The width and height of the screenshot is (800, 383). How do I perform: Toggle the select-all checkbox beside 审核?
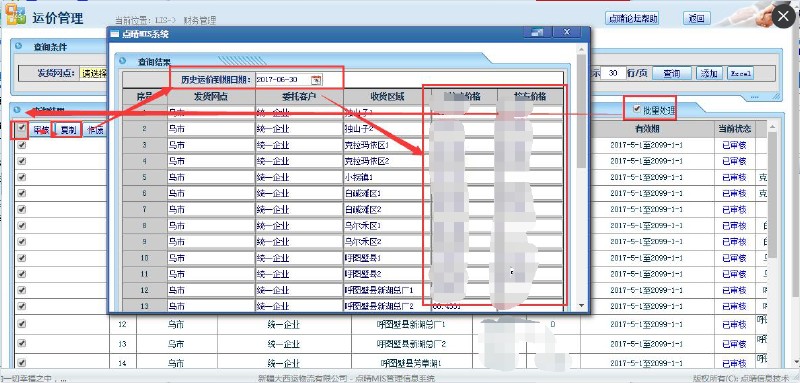pyautogui.click(x=21, y=129)
